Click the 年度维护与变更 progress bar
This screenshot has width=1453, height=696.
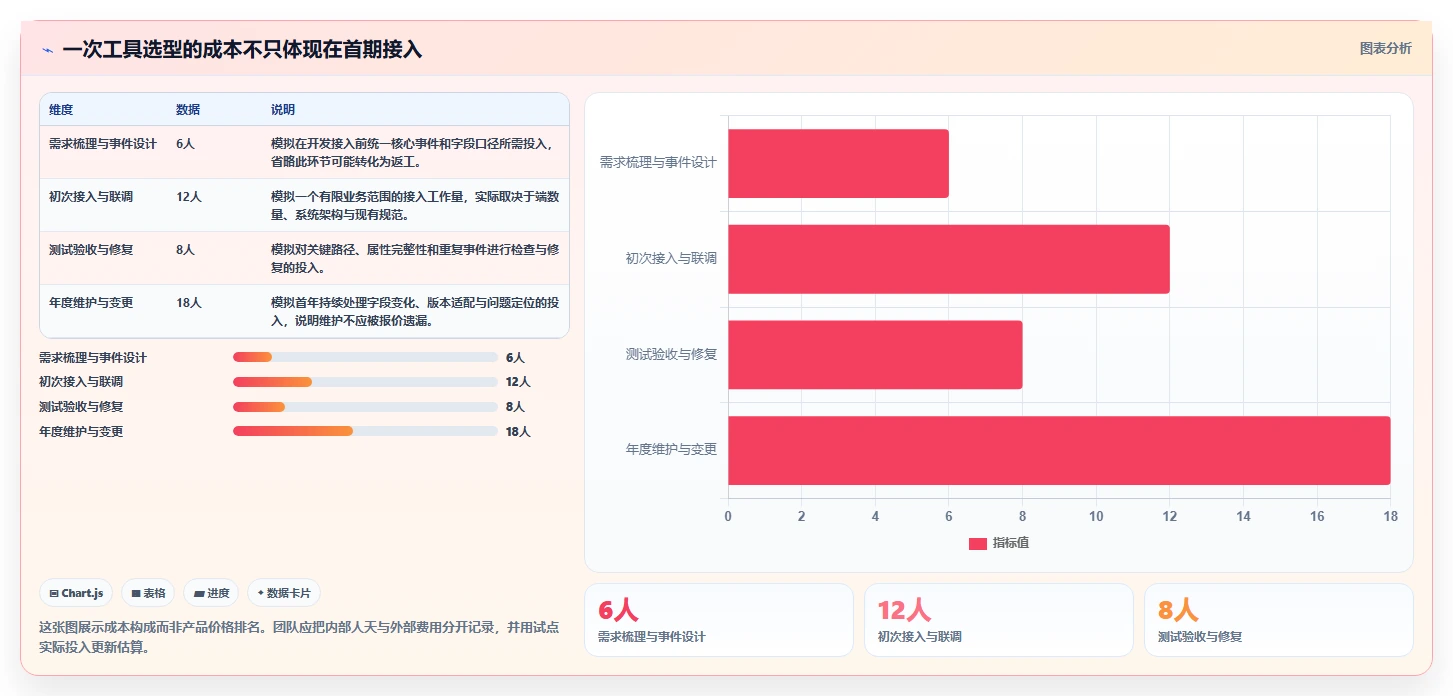[365, 431]
